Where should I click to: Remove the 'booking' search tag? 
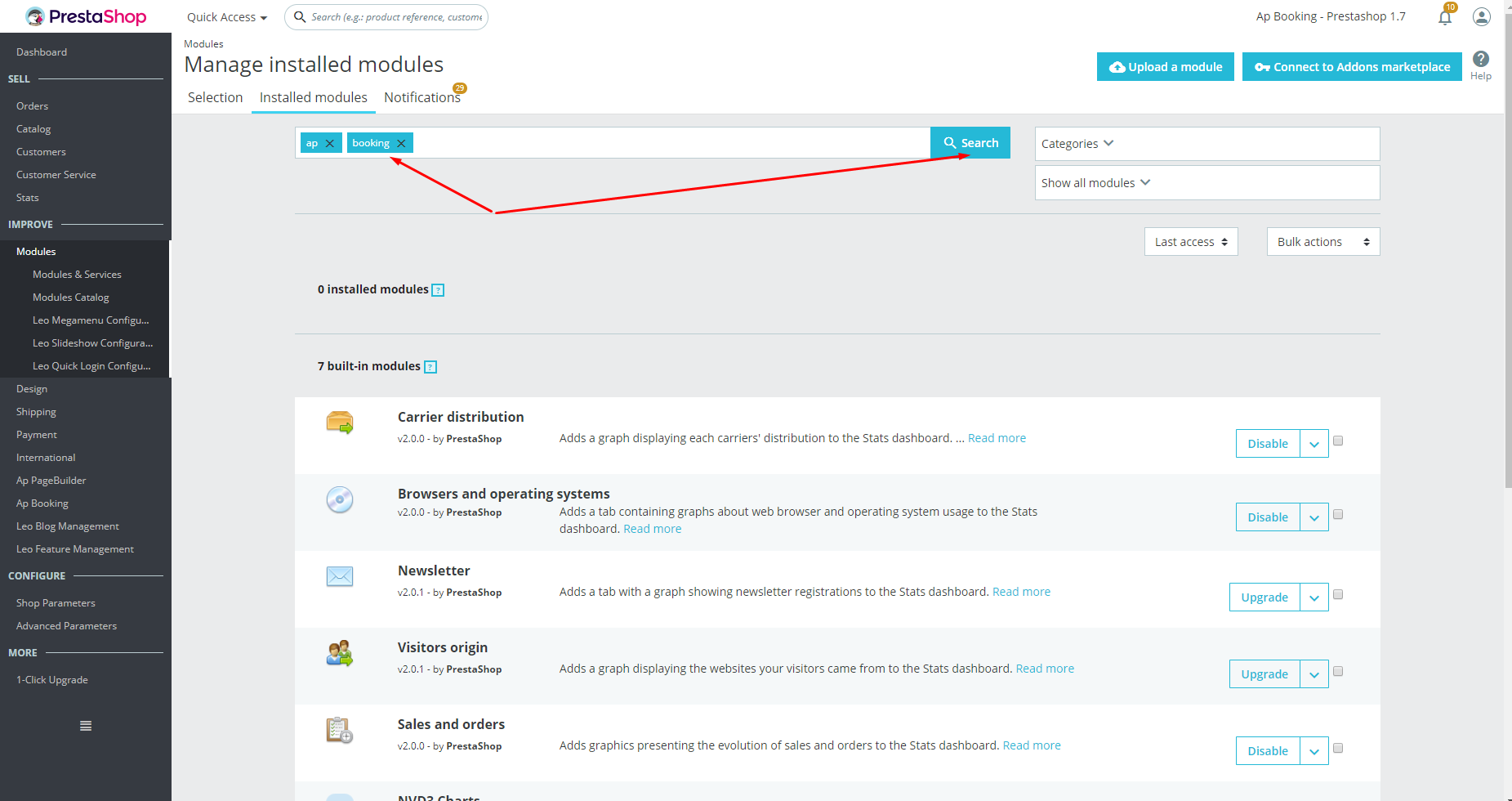point(401,143)
